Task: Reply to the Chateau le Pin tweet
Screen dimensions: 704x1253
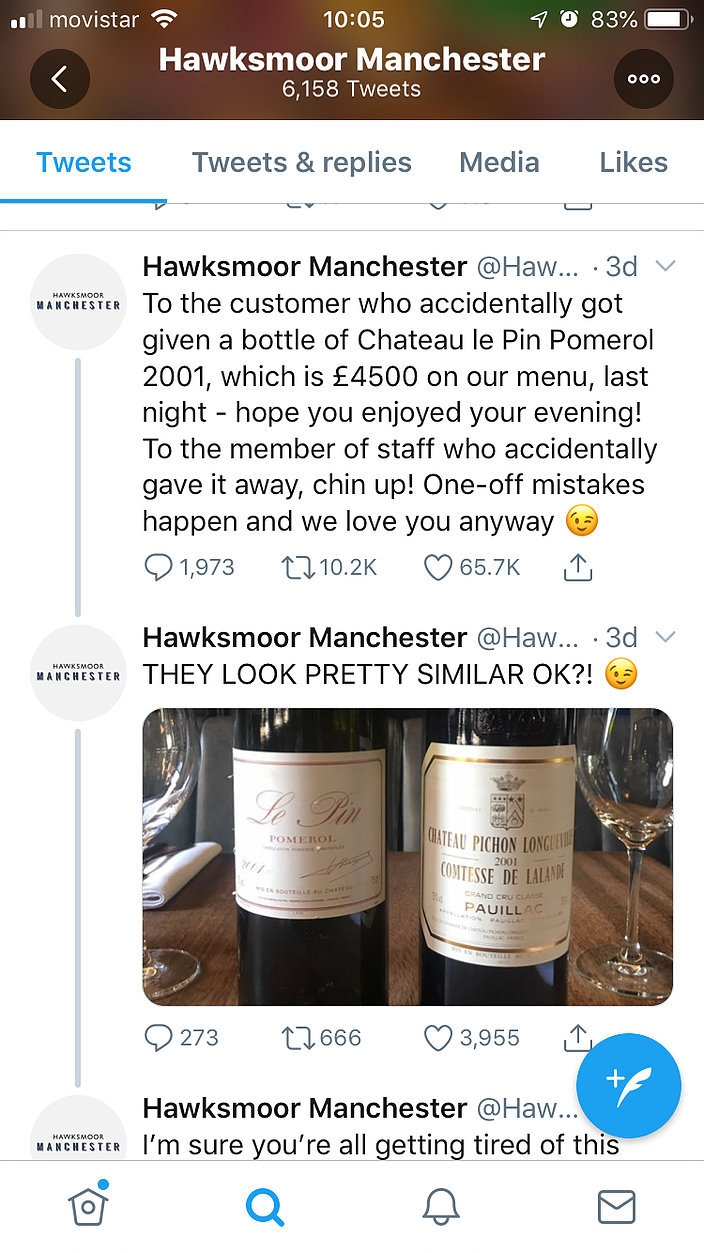Action: 159,567
